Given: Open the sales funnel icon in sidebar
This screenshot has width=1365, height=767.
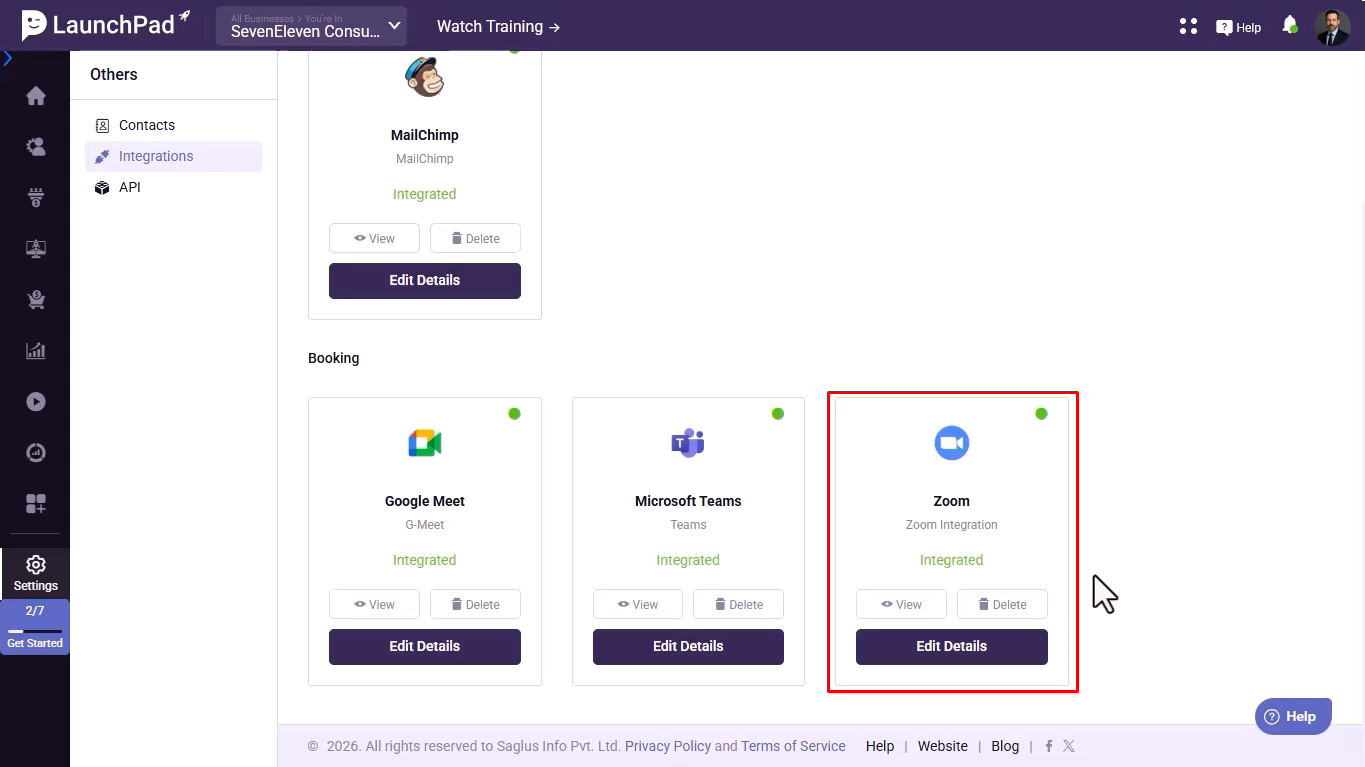Looking at the screenshot, I should pos(36,198).
